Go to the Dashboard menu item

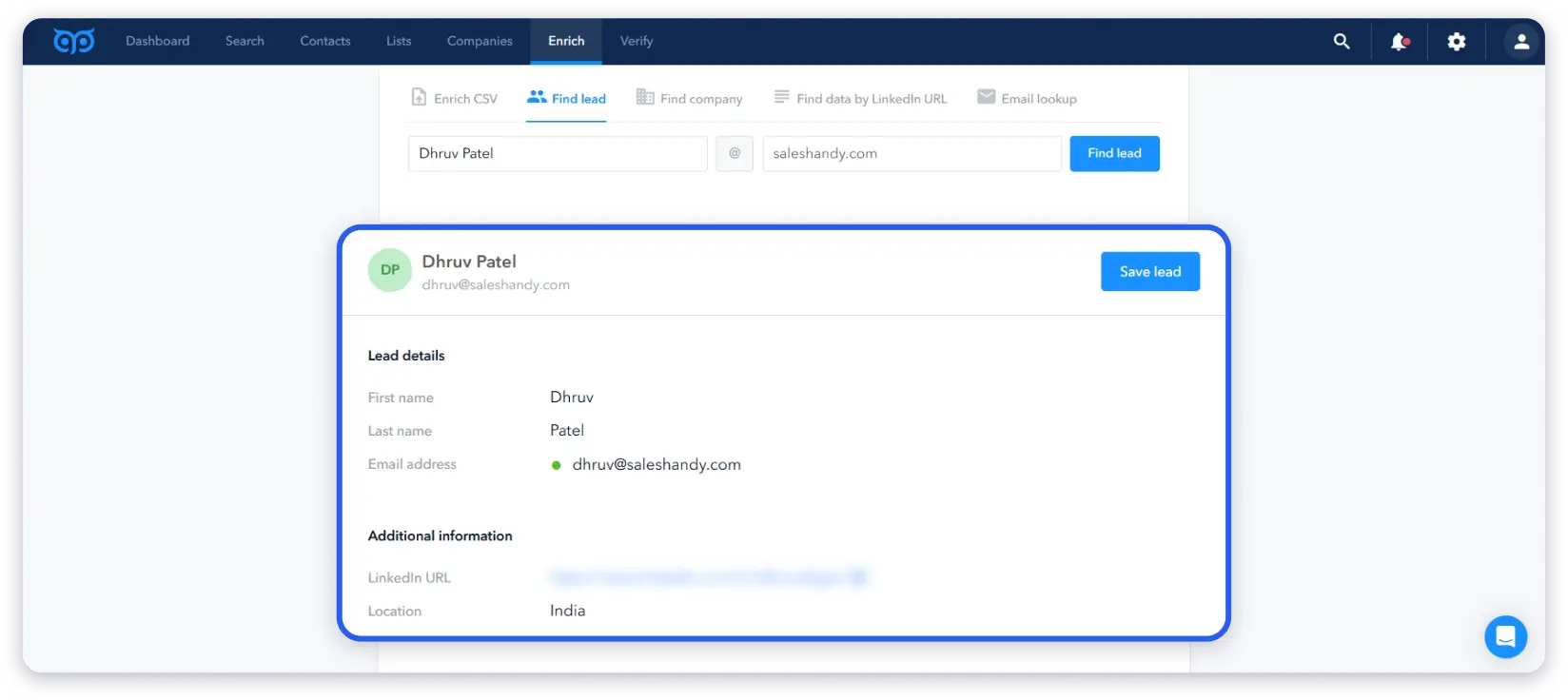(158, 41)
